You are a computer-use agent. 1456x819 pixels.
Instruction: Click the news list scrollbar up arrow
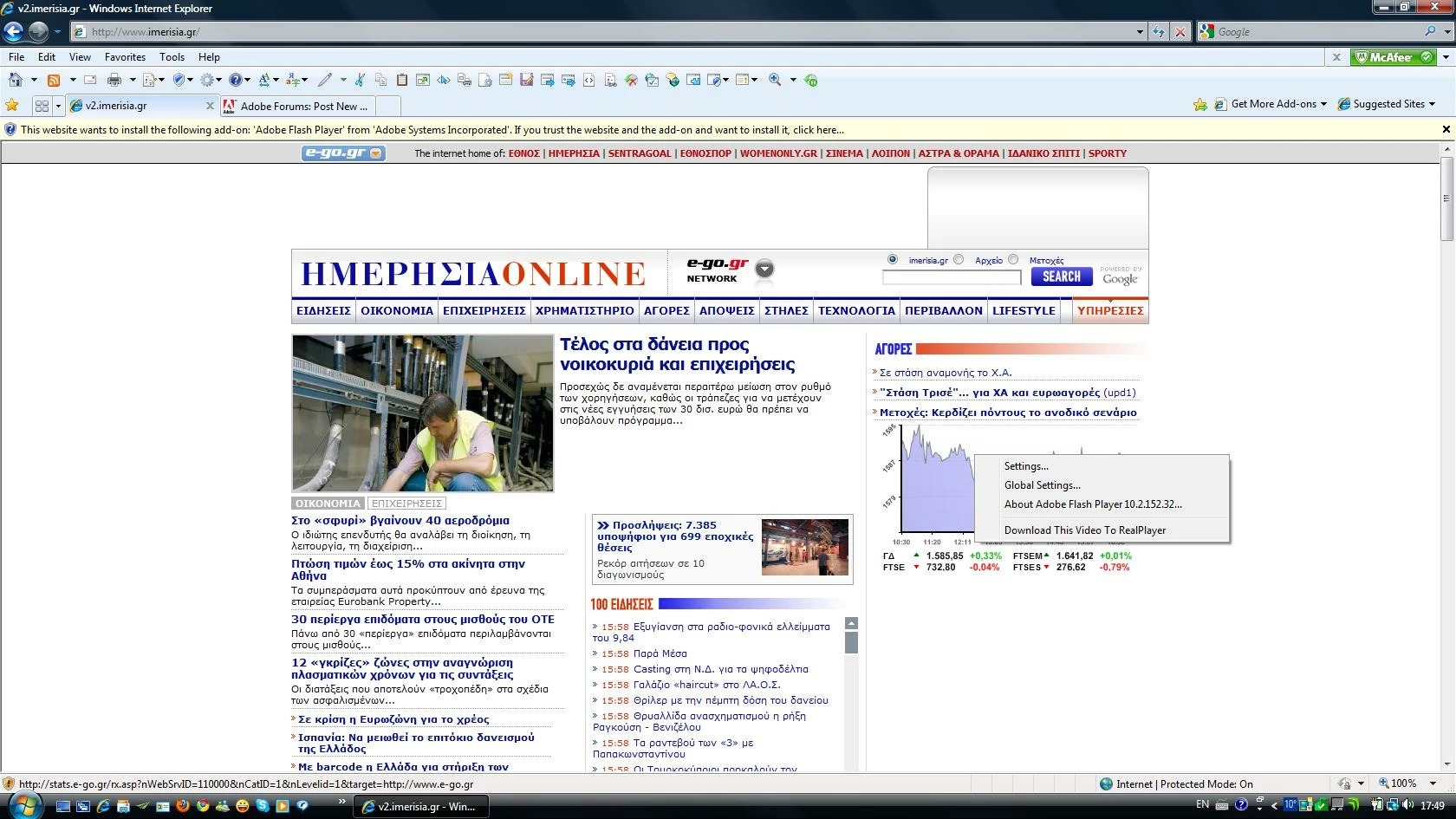coord(851,623)
